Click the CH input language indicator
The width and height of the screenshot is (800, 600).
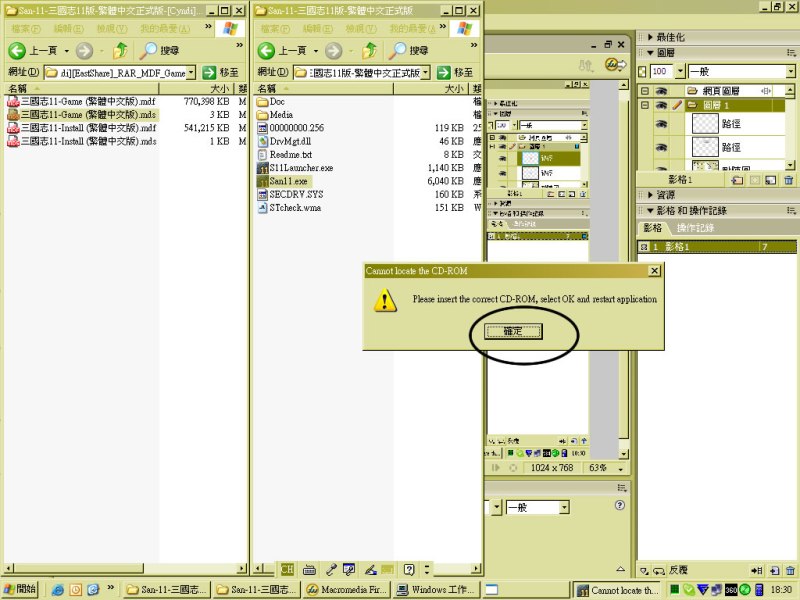pyautogui.click(x=287, y=569)
